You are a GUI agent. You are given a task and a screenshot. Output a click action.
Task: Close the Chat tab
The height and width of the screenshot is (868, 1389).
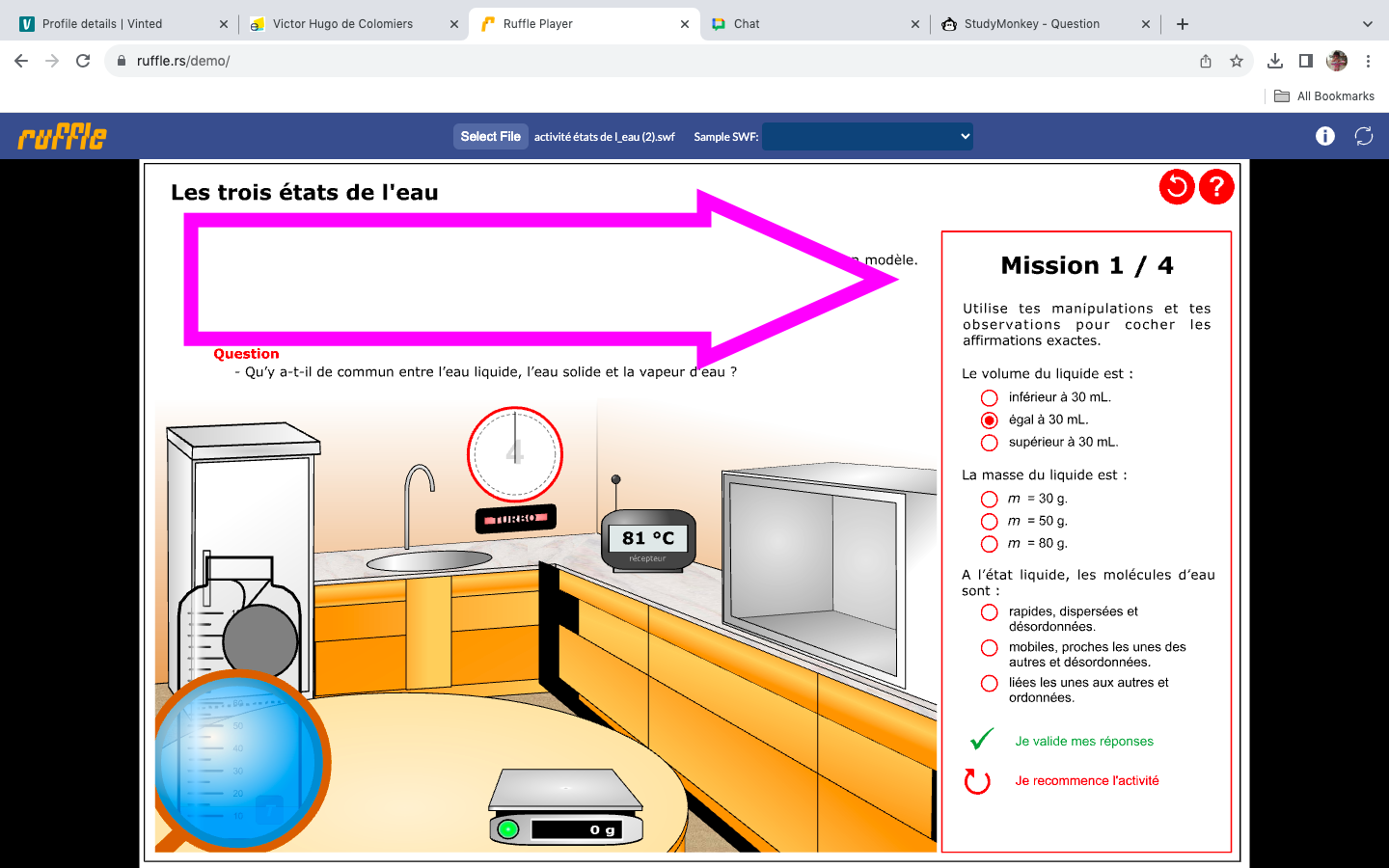click(915, 24)
